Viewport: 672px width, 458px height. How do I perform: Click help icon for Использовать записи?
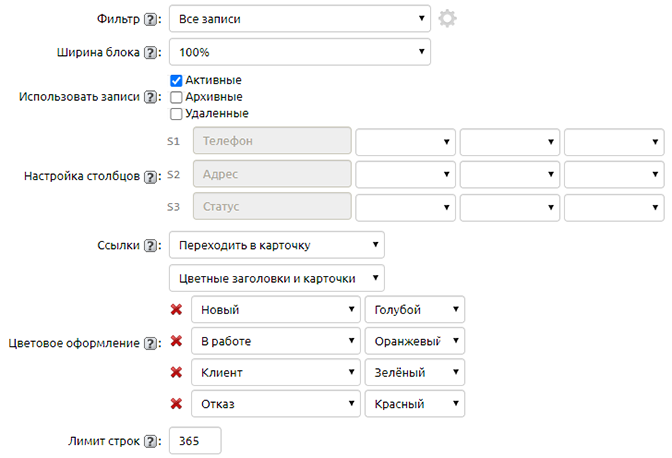click(150, 97)
